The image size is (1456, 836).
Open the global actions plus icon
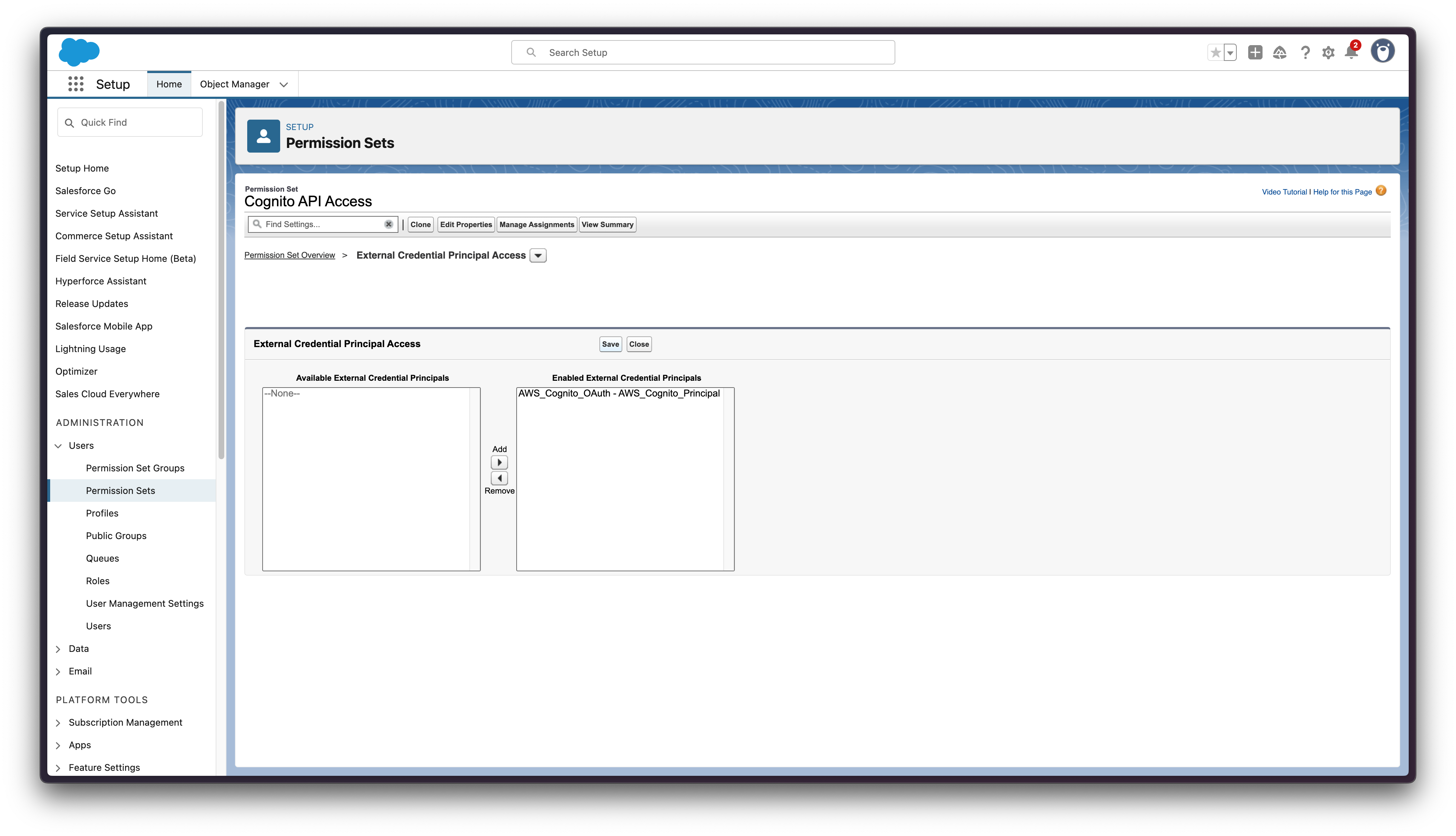1255,53
